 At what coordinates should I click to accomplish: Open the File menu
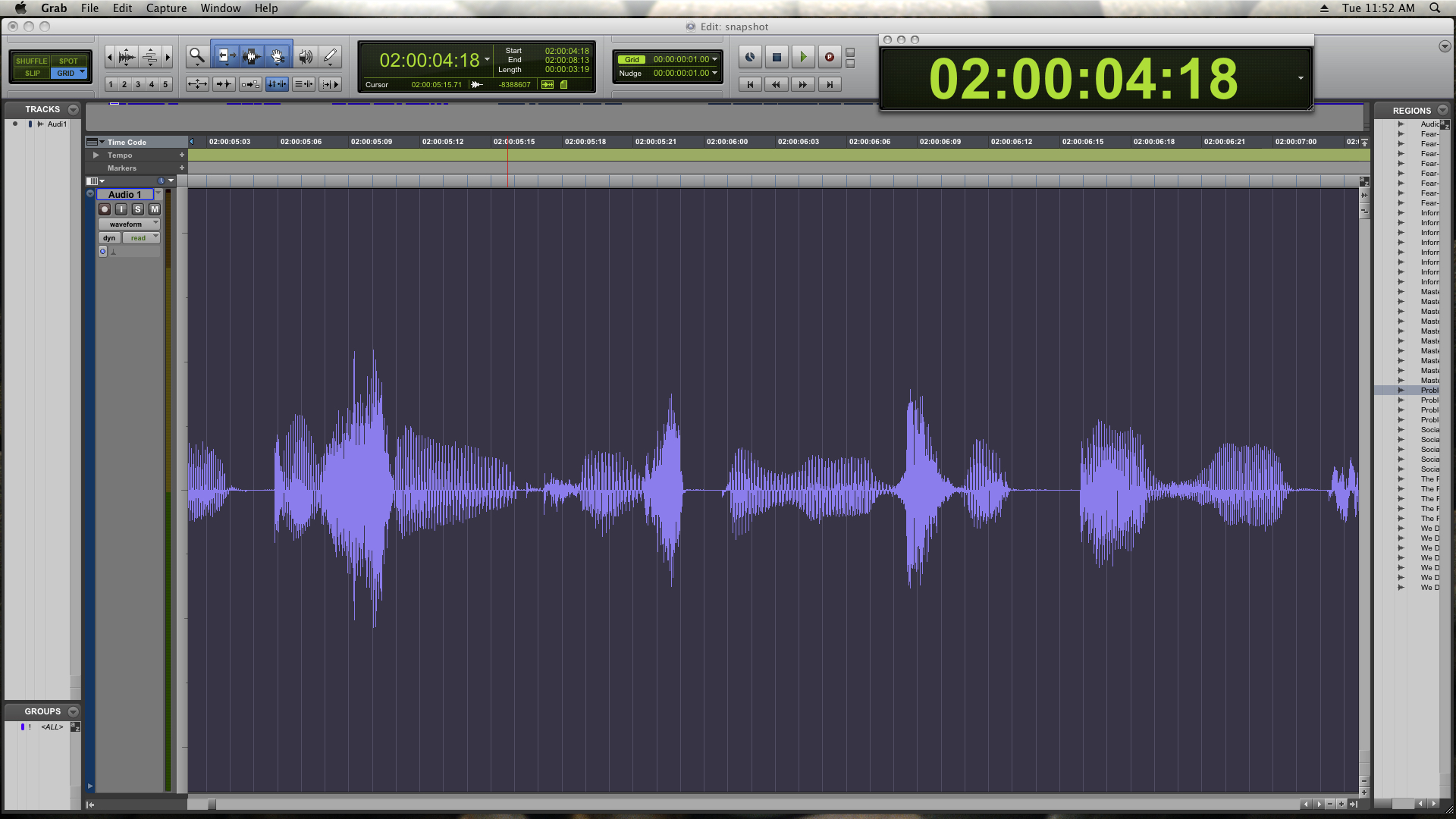click(x=89, y=8)
